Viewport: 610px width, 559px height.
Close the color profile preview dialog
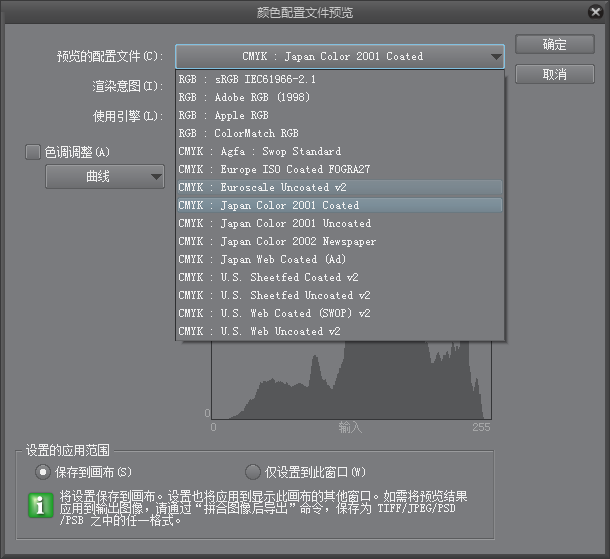click(x=594, y=12)
